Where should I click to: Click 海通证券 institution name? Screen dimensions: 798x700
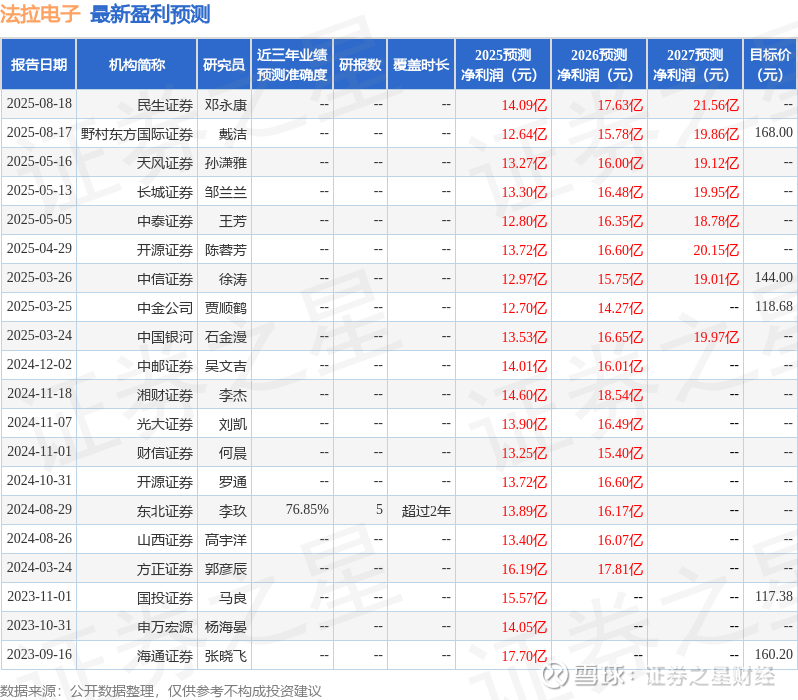coord(165,657)
